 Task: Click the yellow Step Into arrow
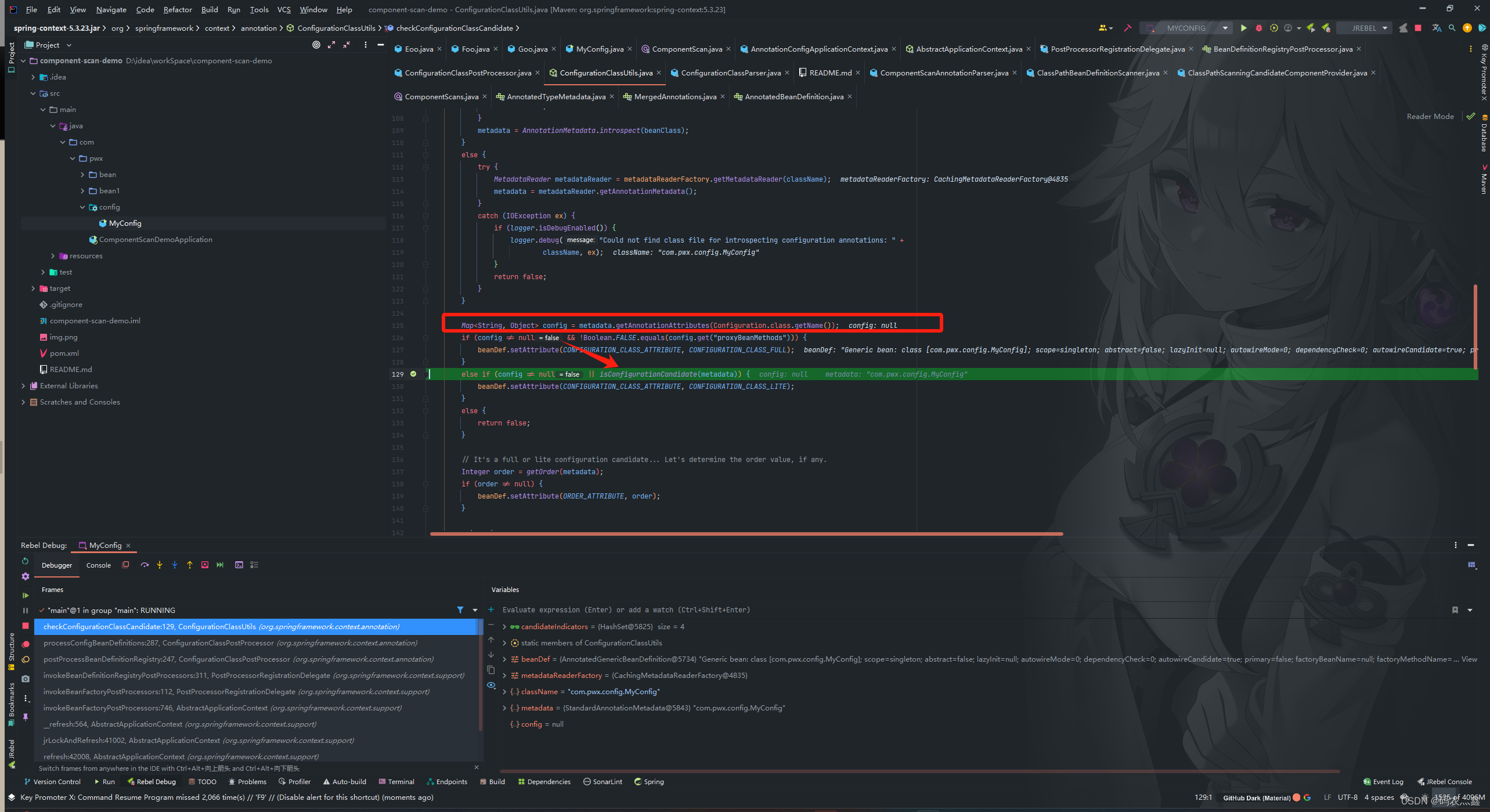coord(160,565)
